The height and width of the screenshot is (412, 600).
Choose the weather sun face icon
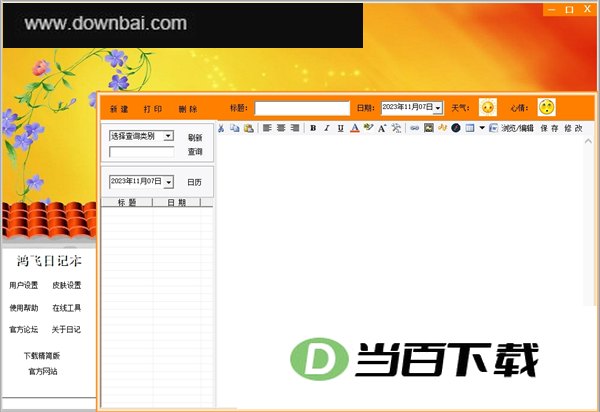pos(488,107)
